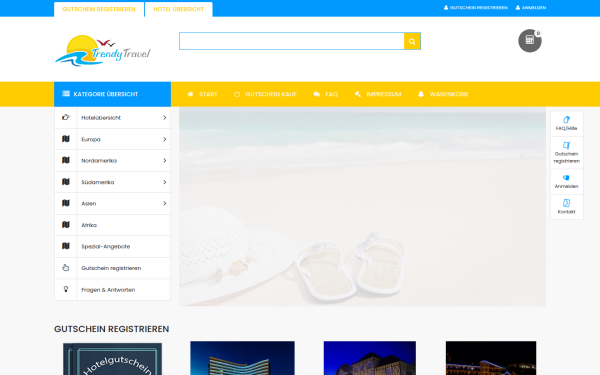Expand the Hotelübersicht category chevron

pos(165,117)
